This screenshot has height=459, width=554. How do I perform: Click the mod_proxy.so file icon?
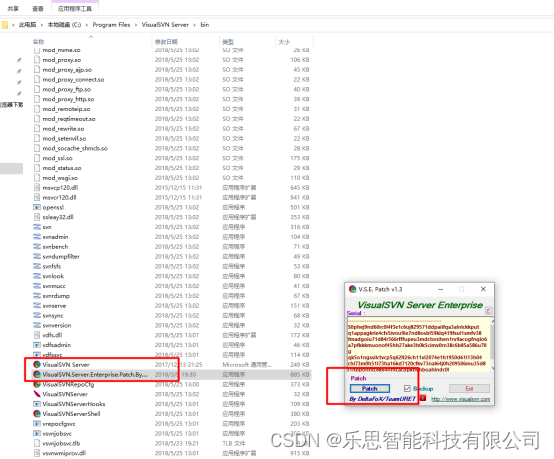[37, 60]
